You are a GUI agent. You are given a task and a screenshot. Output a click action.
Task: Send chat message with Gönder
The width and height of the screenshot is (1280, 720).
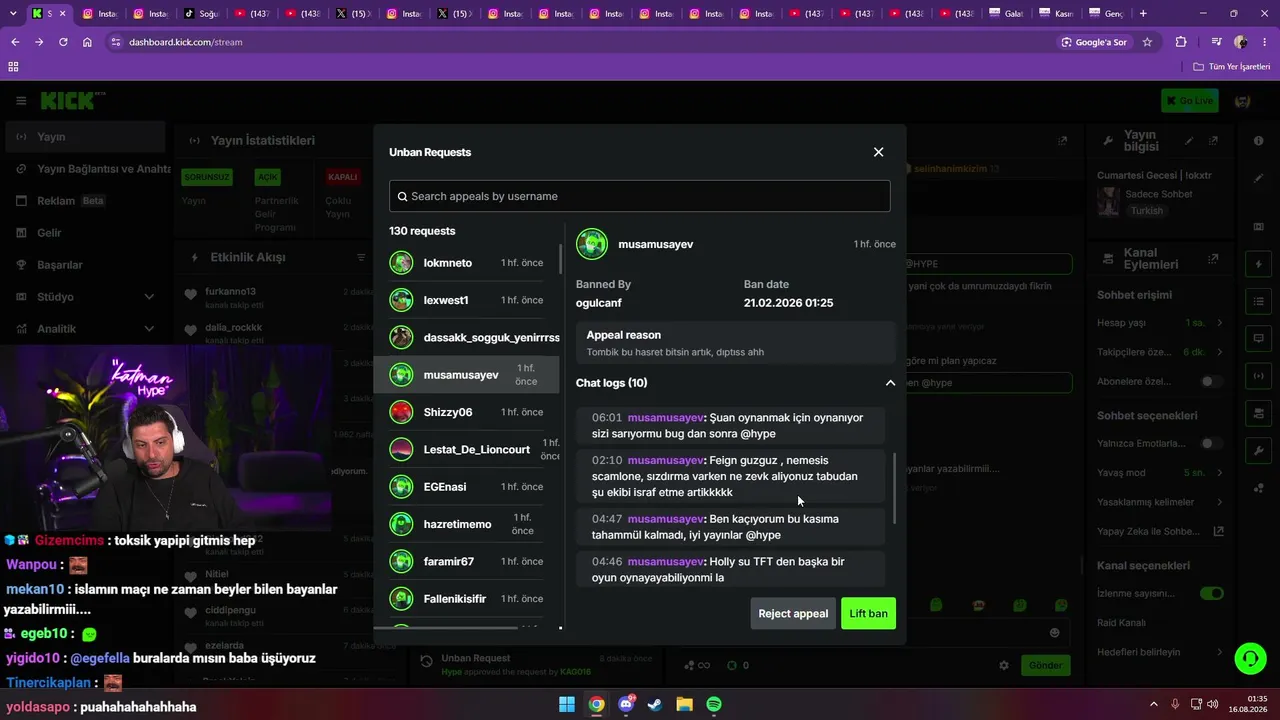(1046, 665)
